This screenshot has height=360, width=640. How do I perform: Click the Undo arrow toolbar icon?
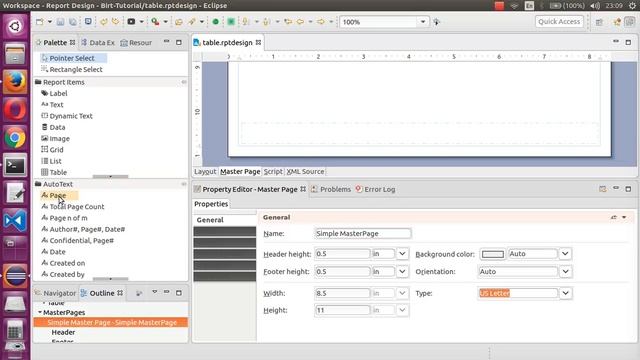[x=103, y=22]
